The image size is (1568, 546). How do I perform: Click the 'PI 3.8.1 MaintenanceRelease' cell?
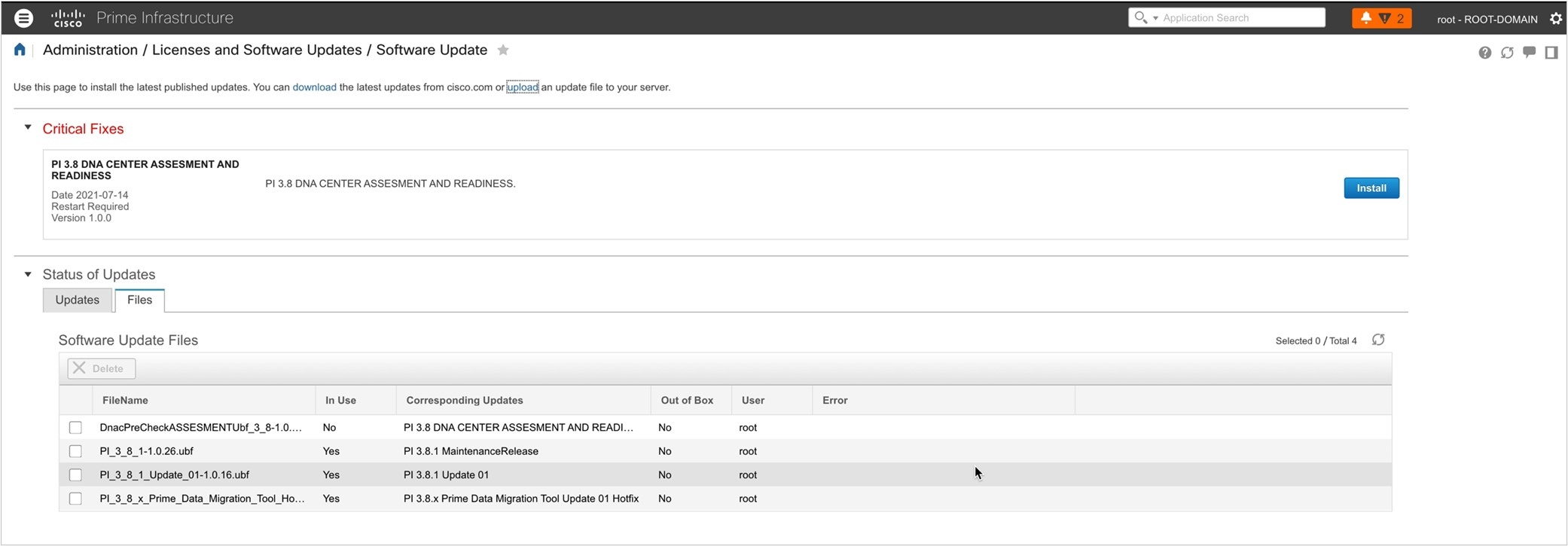tap(471, 451)
